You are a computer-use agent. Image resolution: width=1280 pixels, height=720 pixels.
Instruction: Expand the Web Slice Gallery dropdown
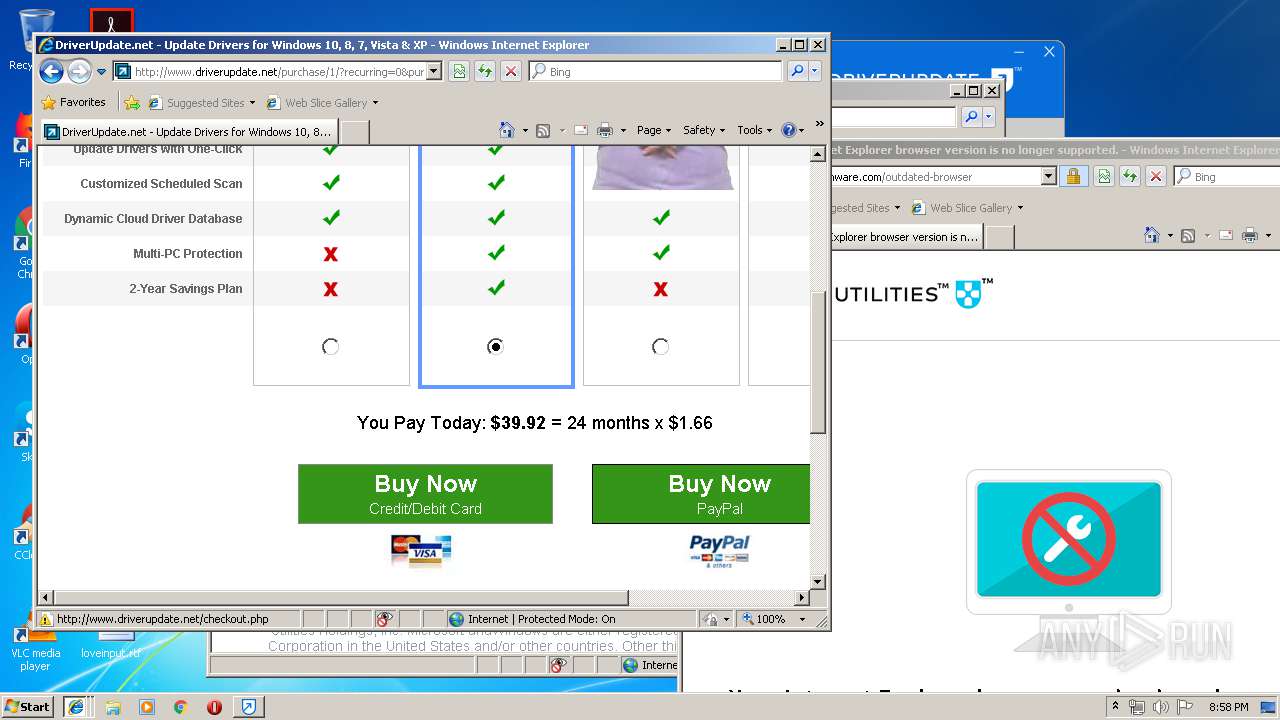[x=375, y=102]
